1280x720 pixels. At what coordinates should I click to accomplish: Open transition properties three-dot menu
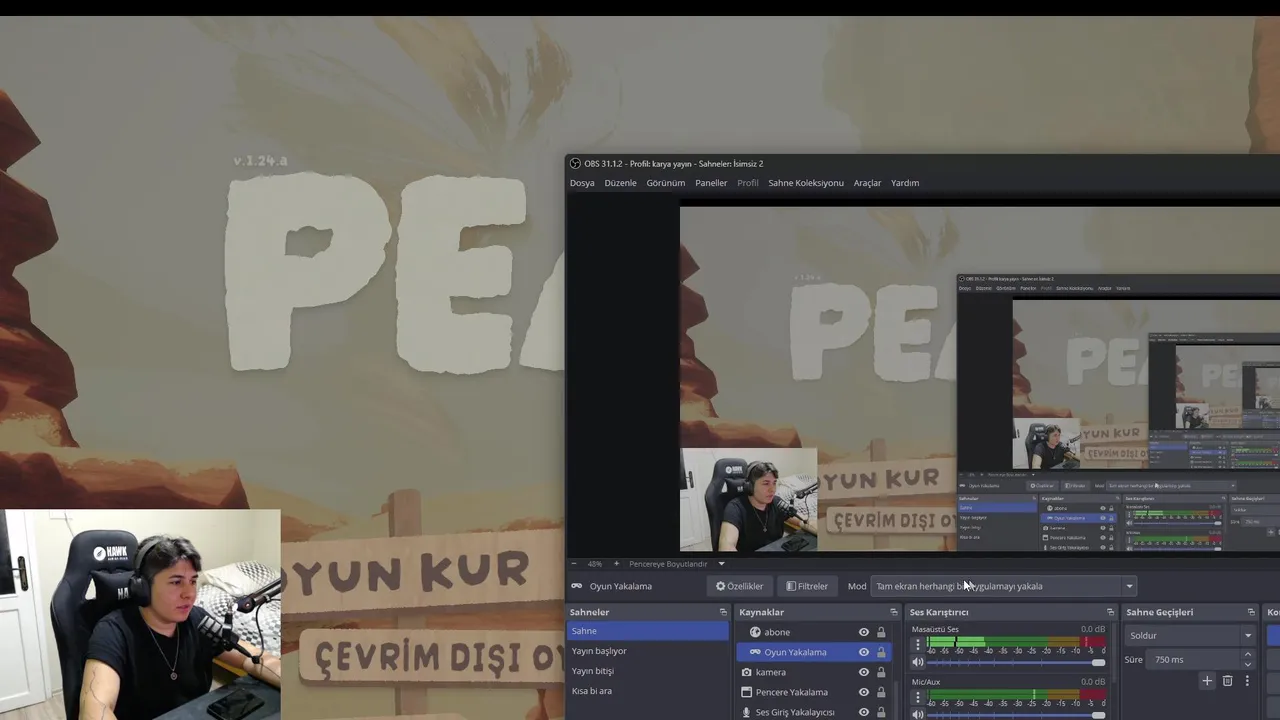1247,681
